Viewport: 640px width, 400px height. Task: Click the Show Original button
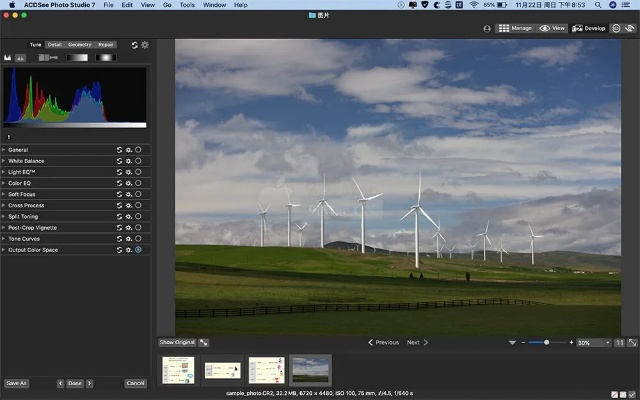click(x=176, y=342)
